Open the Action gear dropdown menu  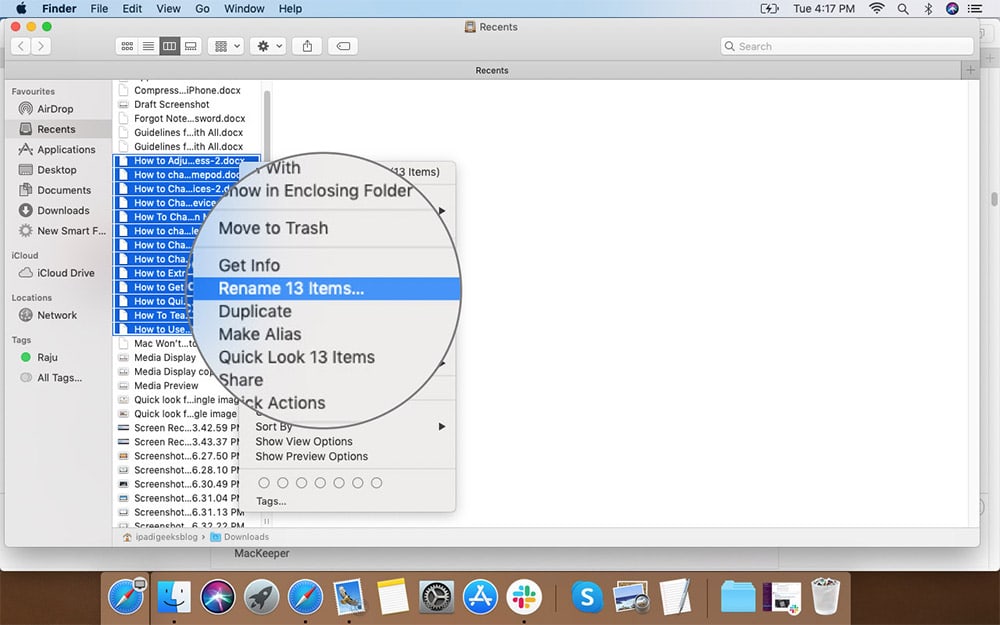point(263,45)
